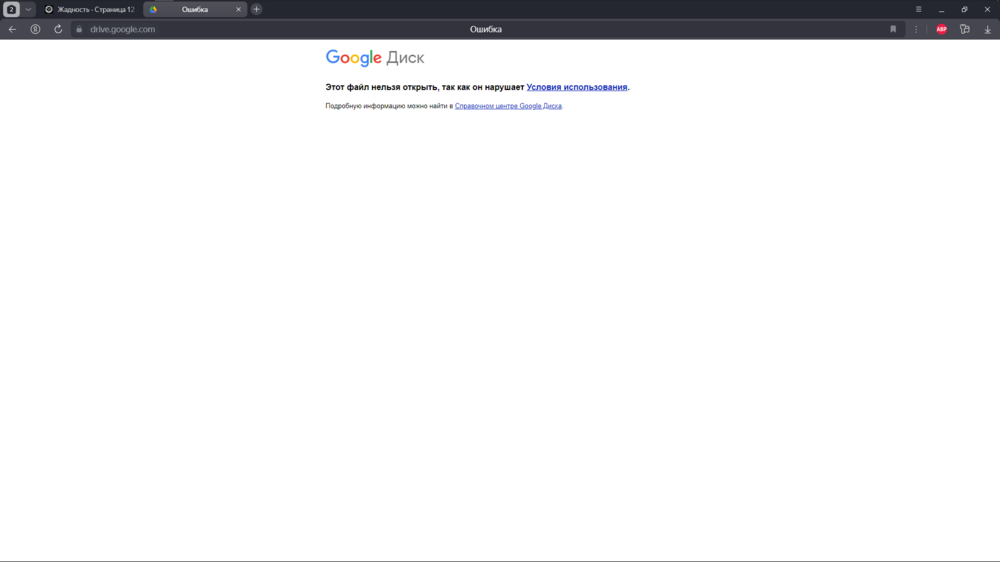Open a new tab with plus button
The width and height of the screenshot is (1000, 562).
tap(256, 10)
